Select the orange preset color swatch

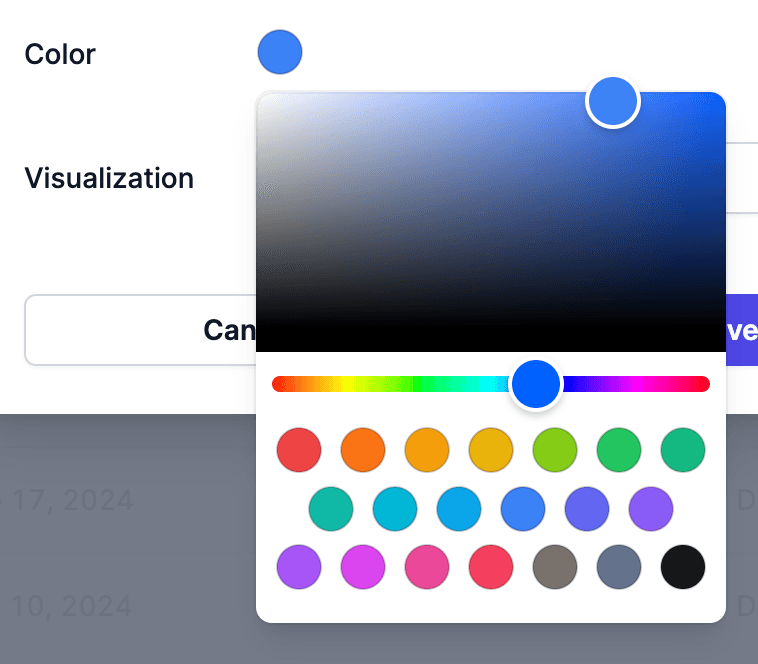pos(363,450)
